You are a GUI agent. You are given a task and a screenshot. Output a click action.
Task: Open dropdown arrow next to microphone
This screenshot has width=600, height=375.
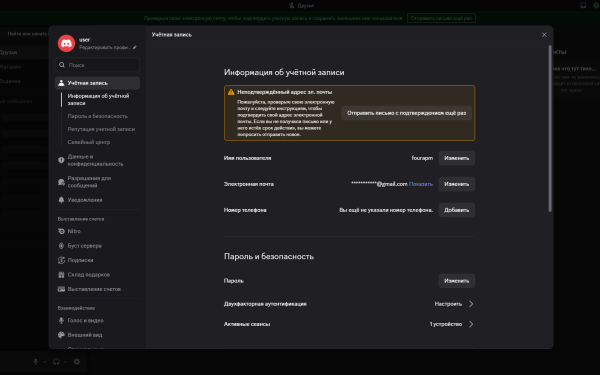tap(45, 362)
